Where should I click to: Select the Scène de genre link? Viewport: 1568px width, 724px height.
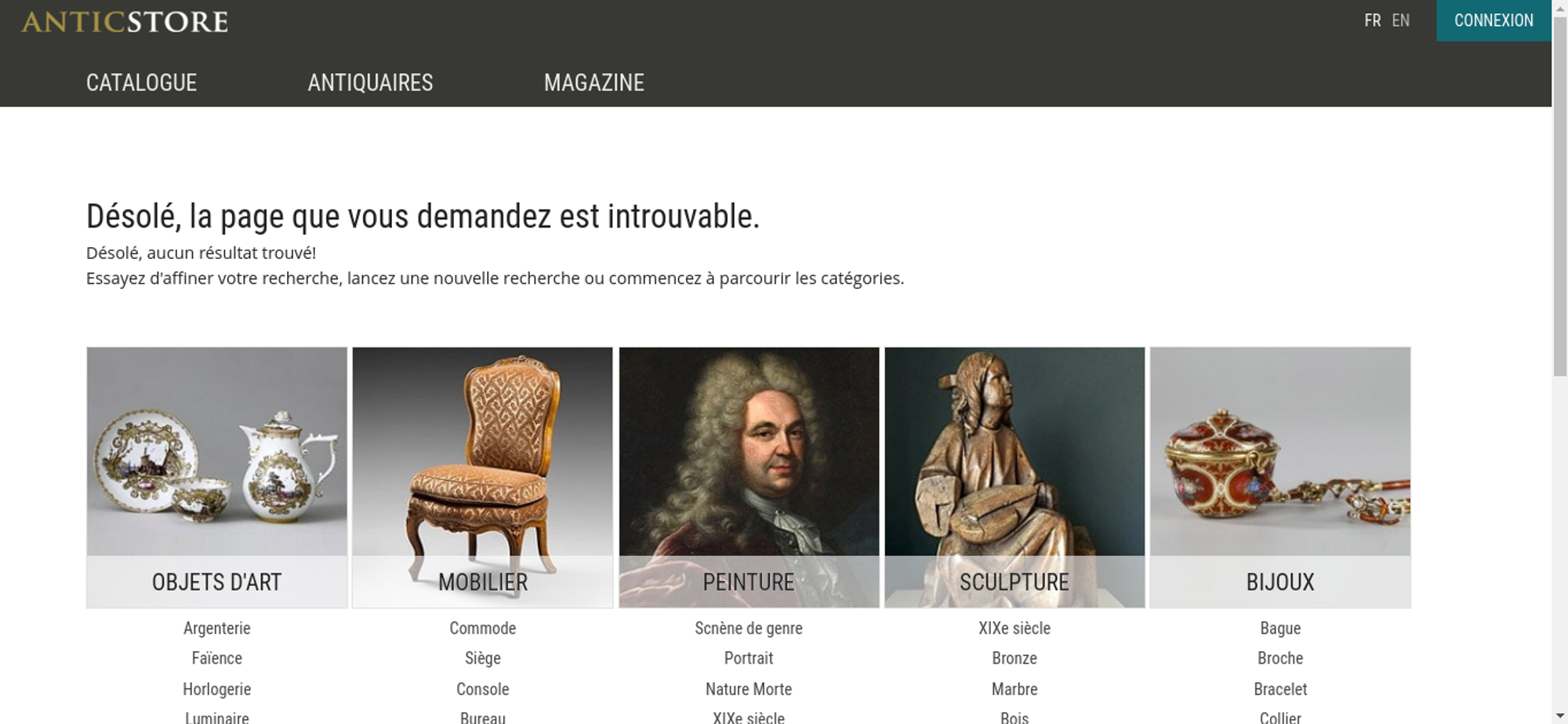[749, 628]
